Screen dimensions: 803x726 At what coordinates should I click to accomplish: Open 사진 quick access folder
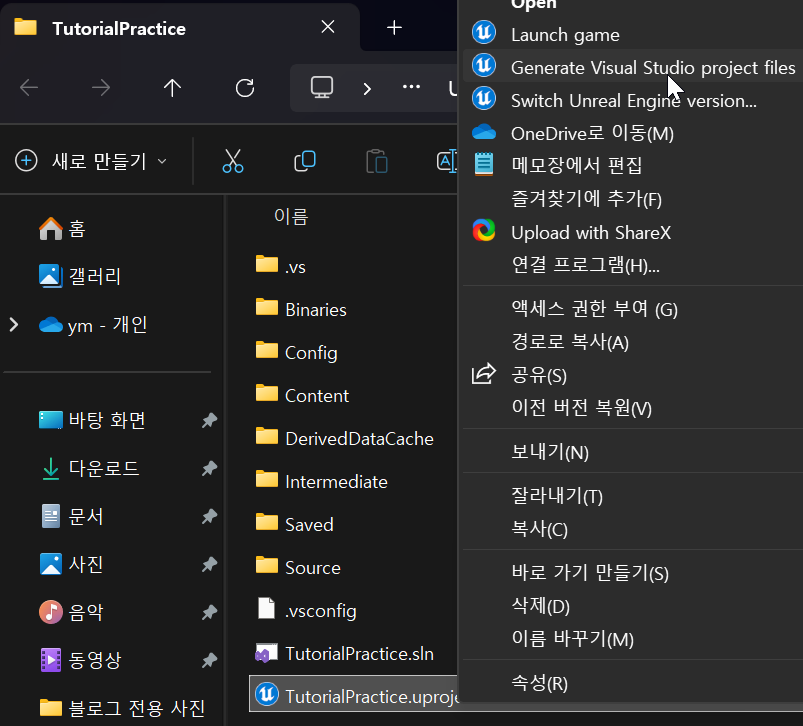72,564
